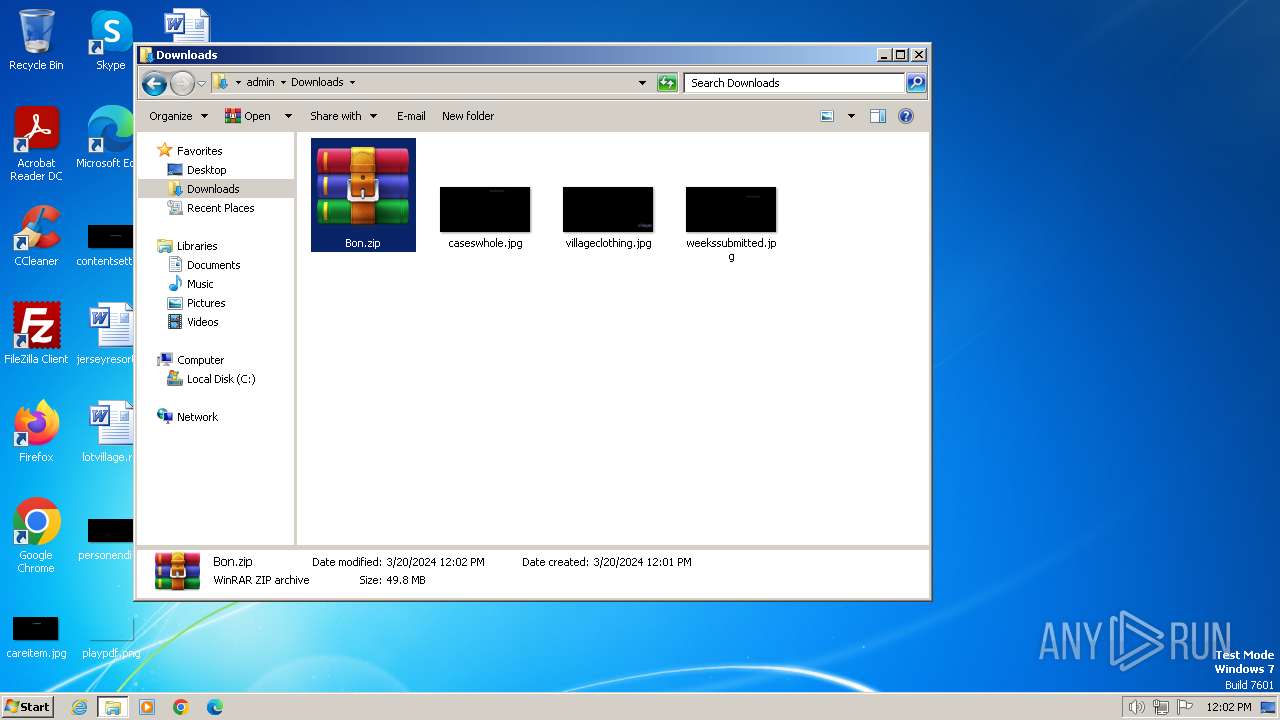Select the Bon.zip WinRAR archive file

tap(363, 195)
